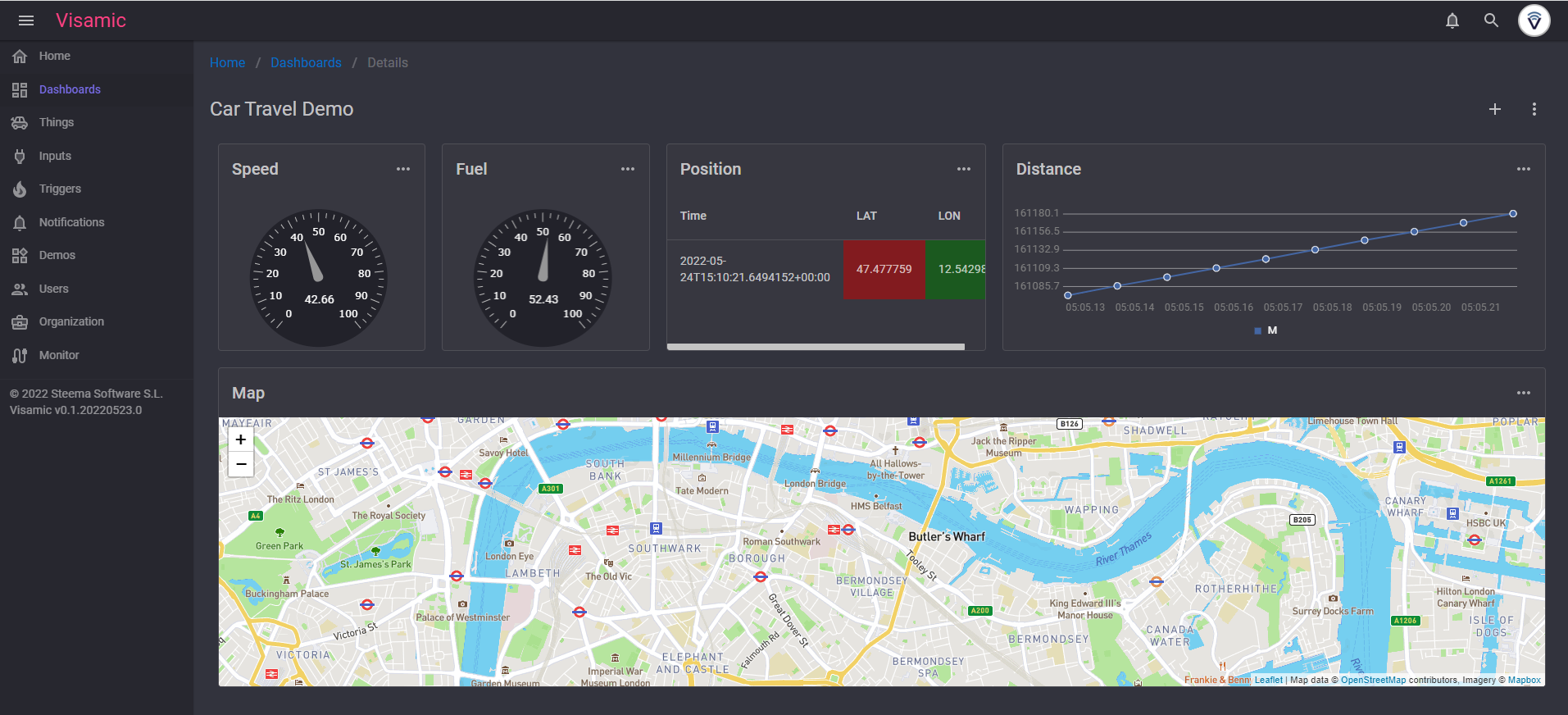
Task: Select Things menu item
Action: [x=57, y=123]
